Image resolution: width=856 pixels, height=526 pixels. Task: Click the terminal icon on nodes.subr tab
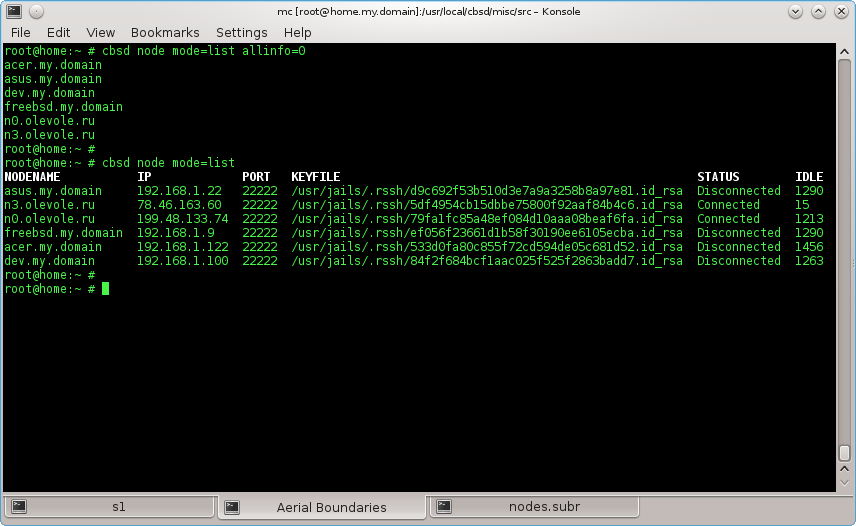(x=444, y=507)
